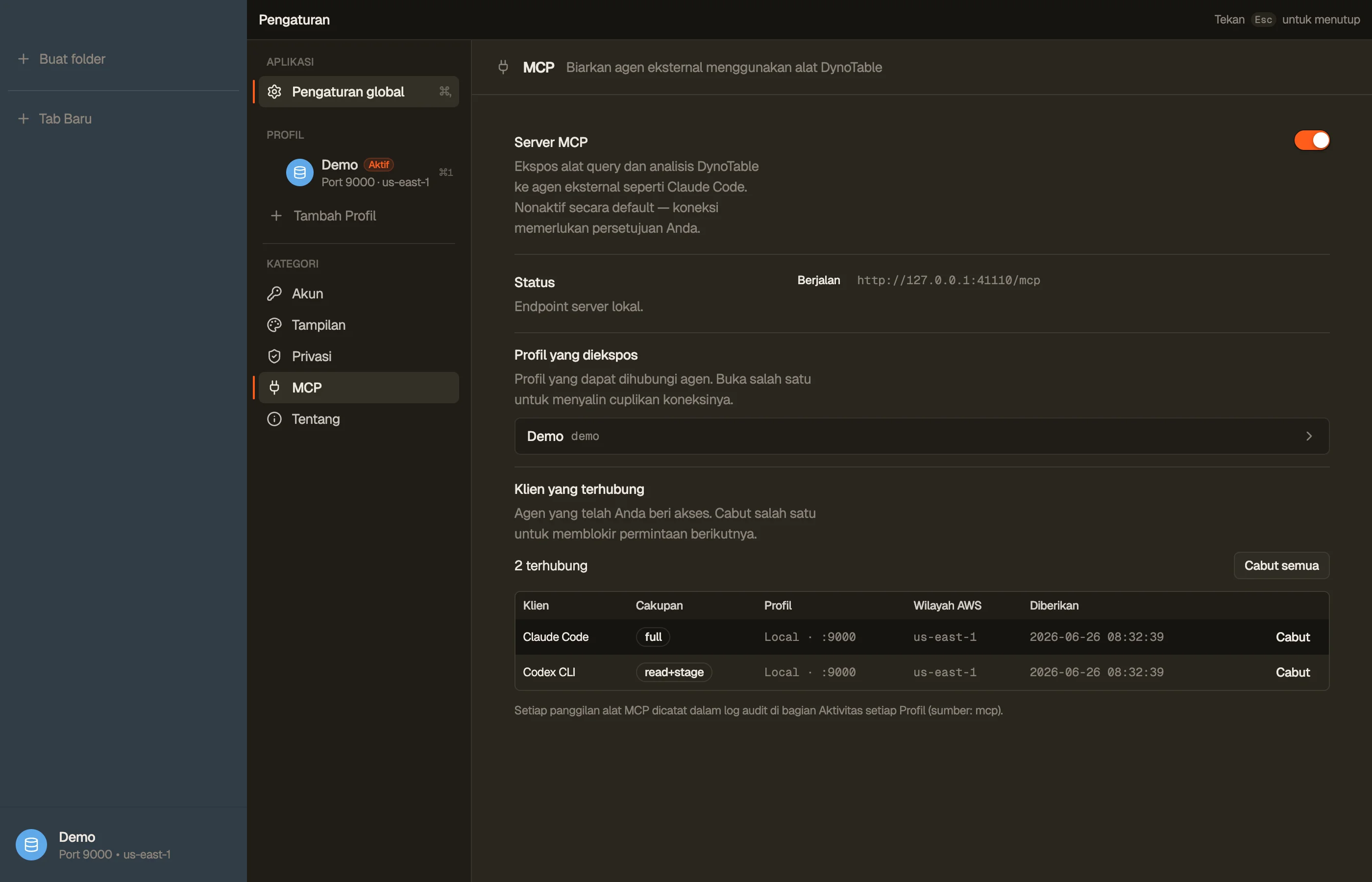Click the Profil column header
This screenshot has width=1372, height=882.
tap(778, 605)
